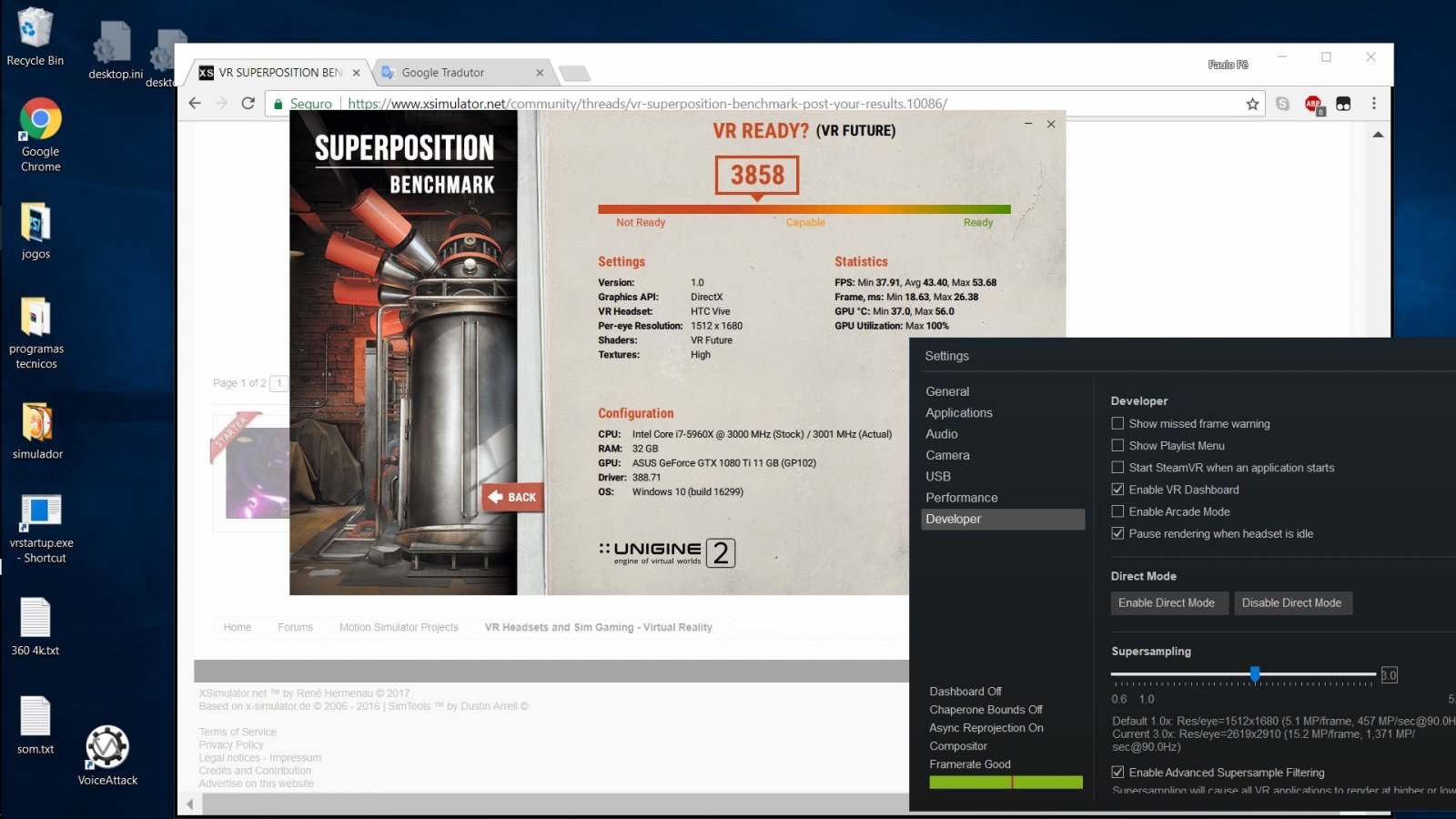Screen dimensions: 1456x819
Task: Open the Adblock Plus extension icon
Action: point(1313,105)
